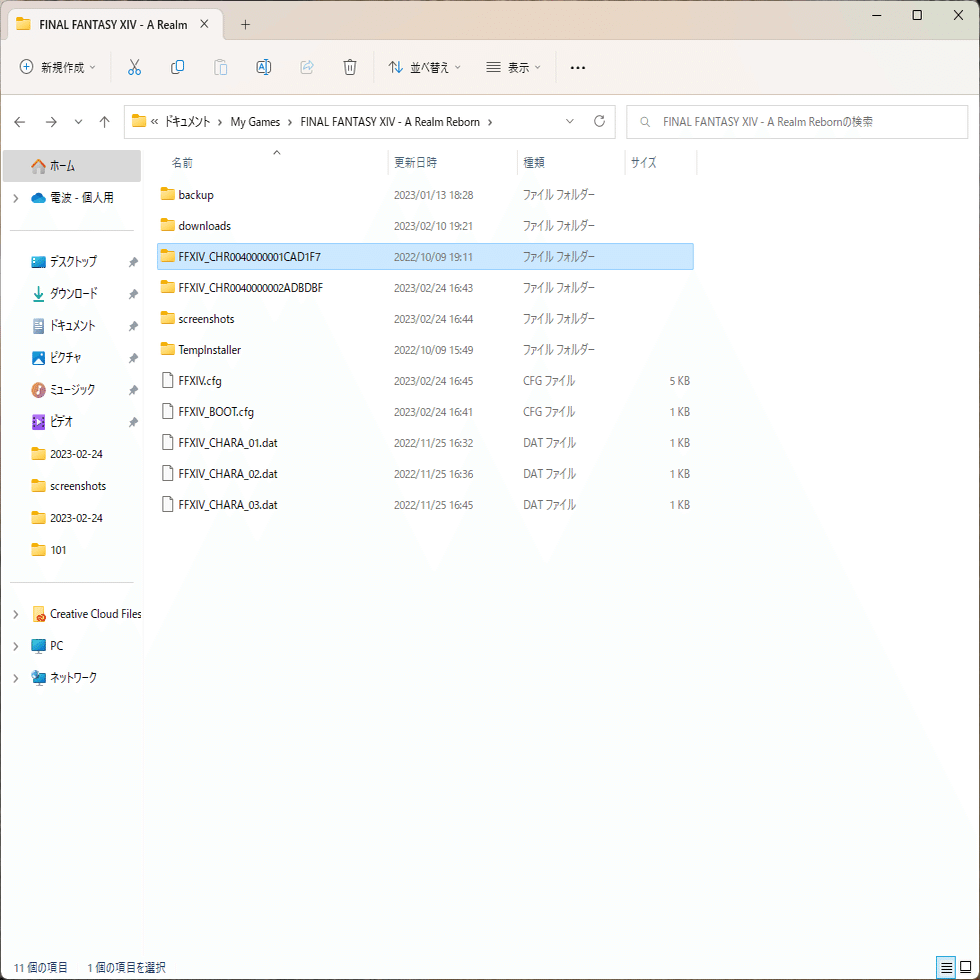
Task: Switch to large icons view in status bar
Action: click(966, 968)
